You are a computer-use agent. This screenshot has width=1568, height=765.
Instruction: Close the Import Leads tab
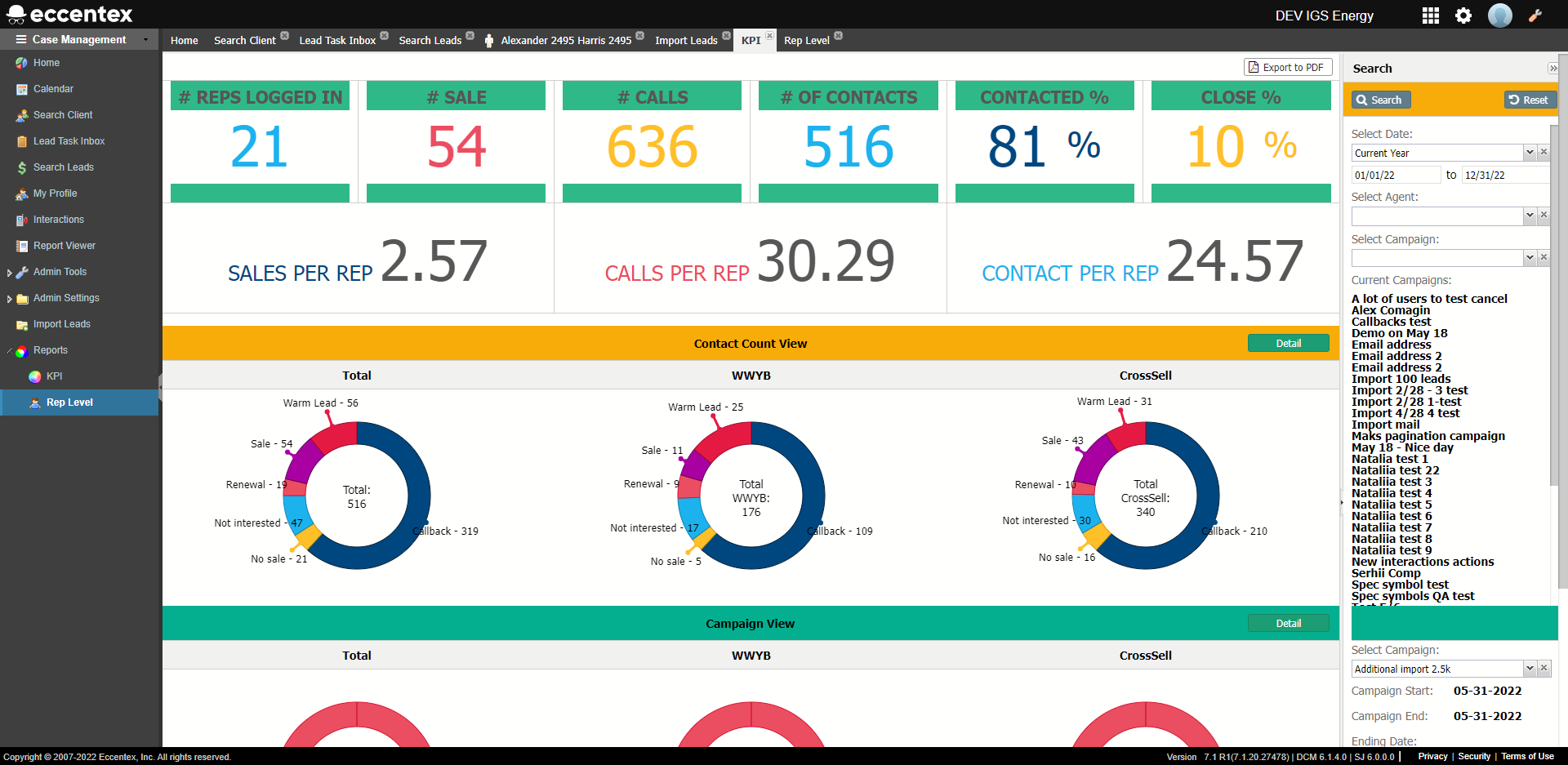coord(726,36)
